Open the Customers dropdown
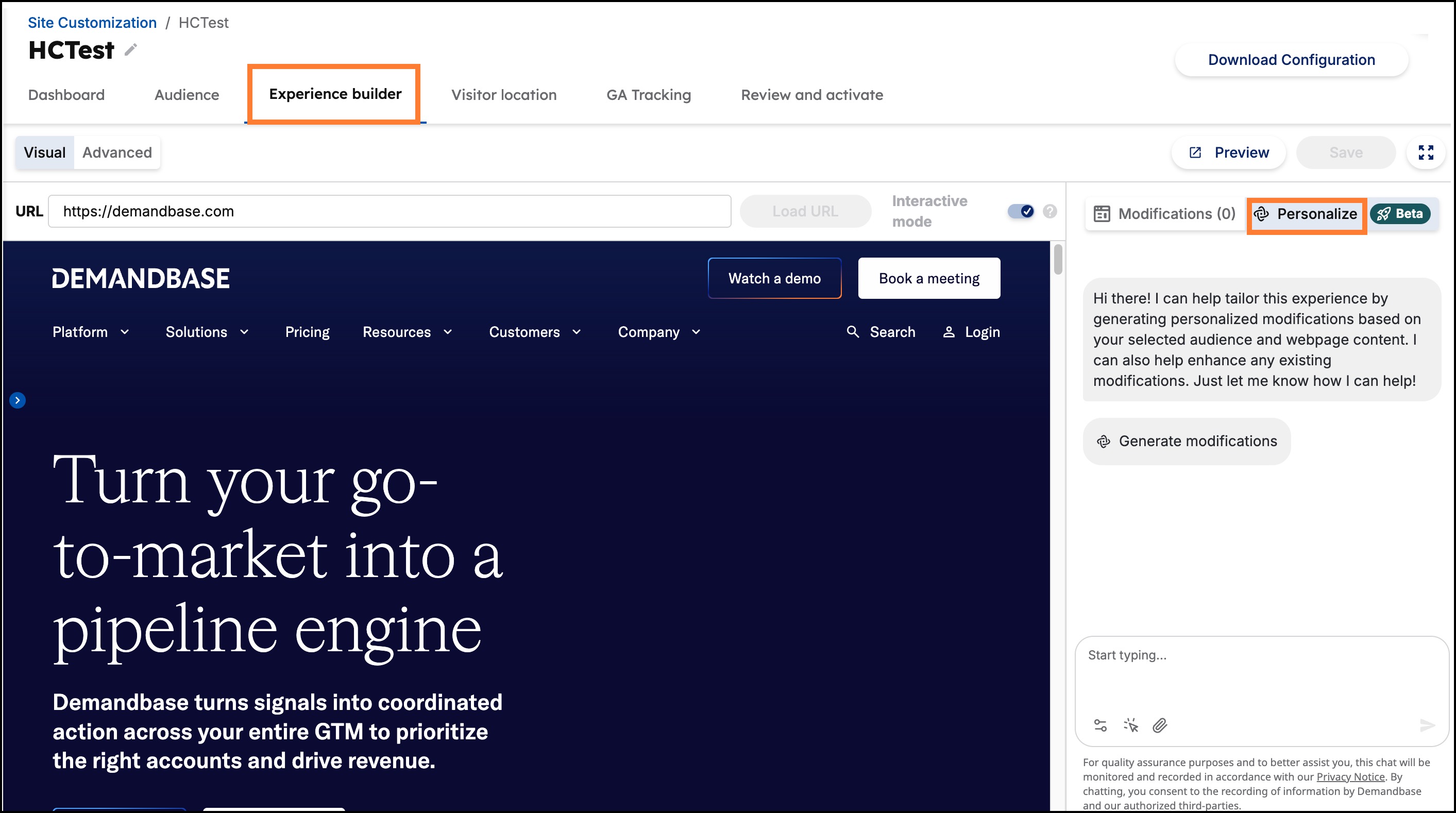The height and width of the screenshot is (813, 1456). (x=535, y=332)
